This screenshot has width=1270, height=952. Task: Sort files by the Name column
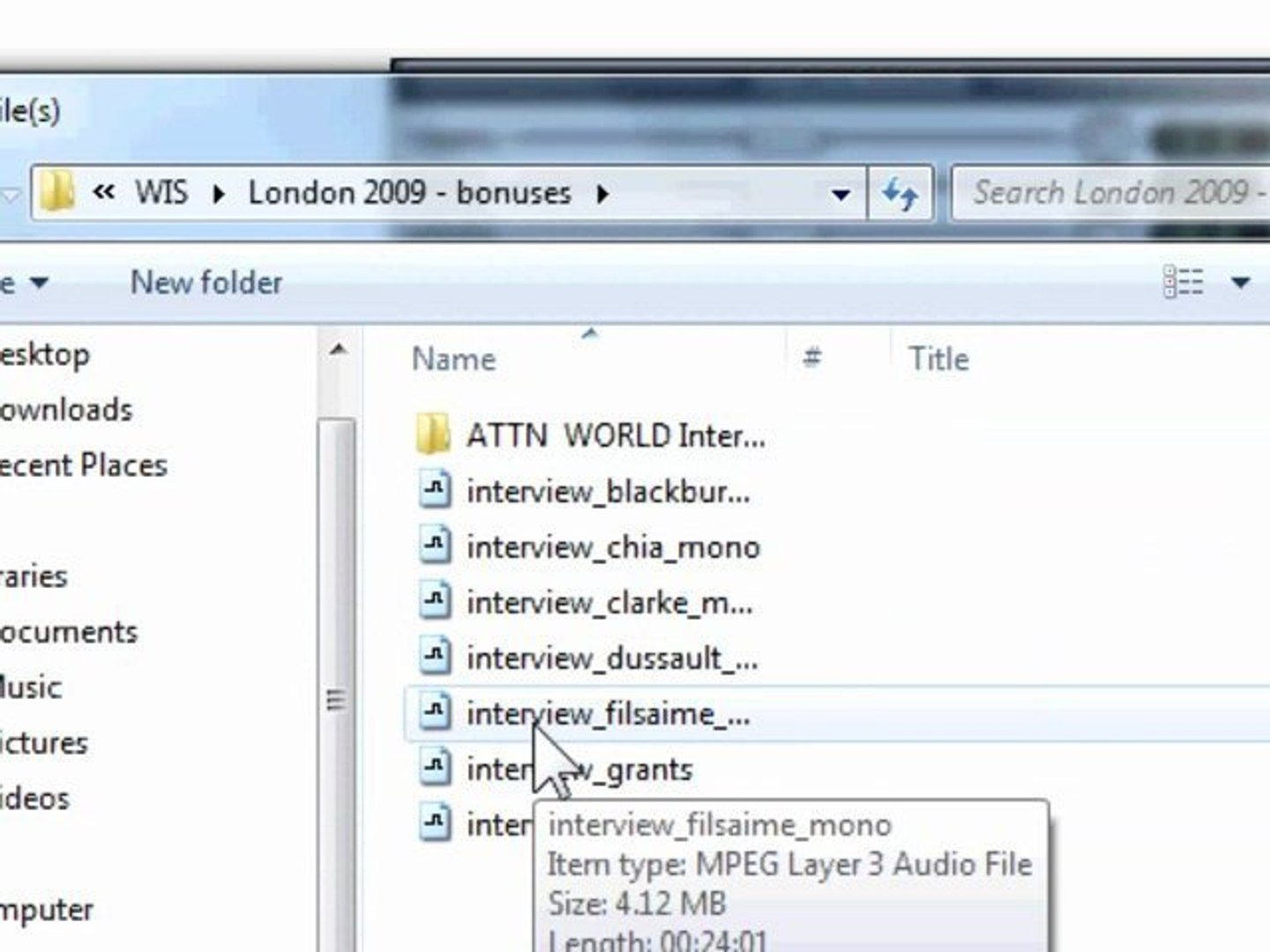pyautogui.click(x=453, y=359)
